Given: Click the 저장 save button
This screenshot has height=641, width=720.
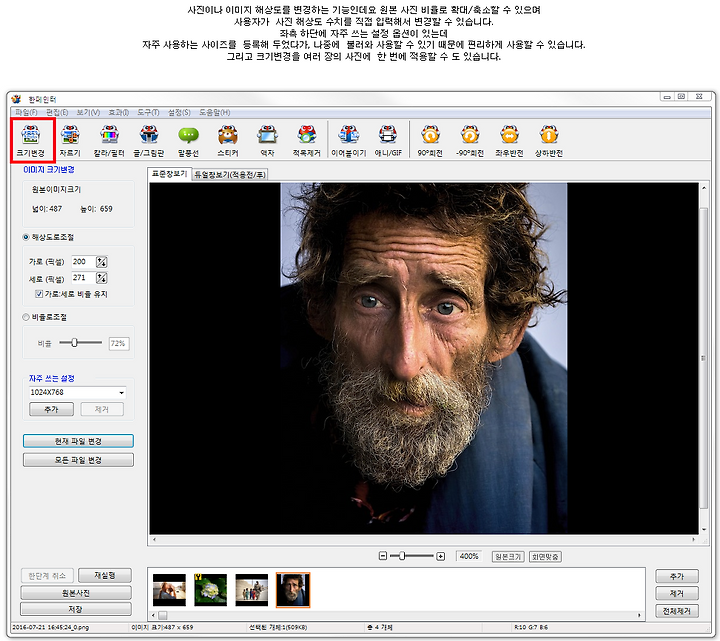Looking at the screenshot, I should point(76,609).
